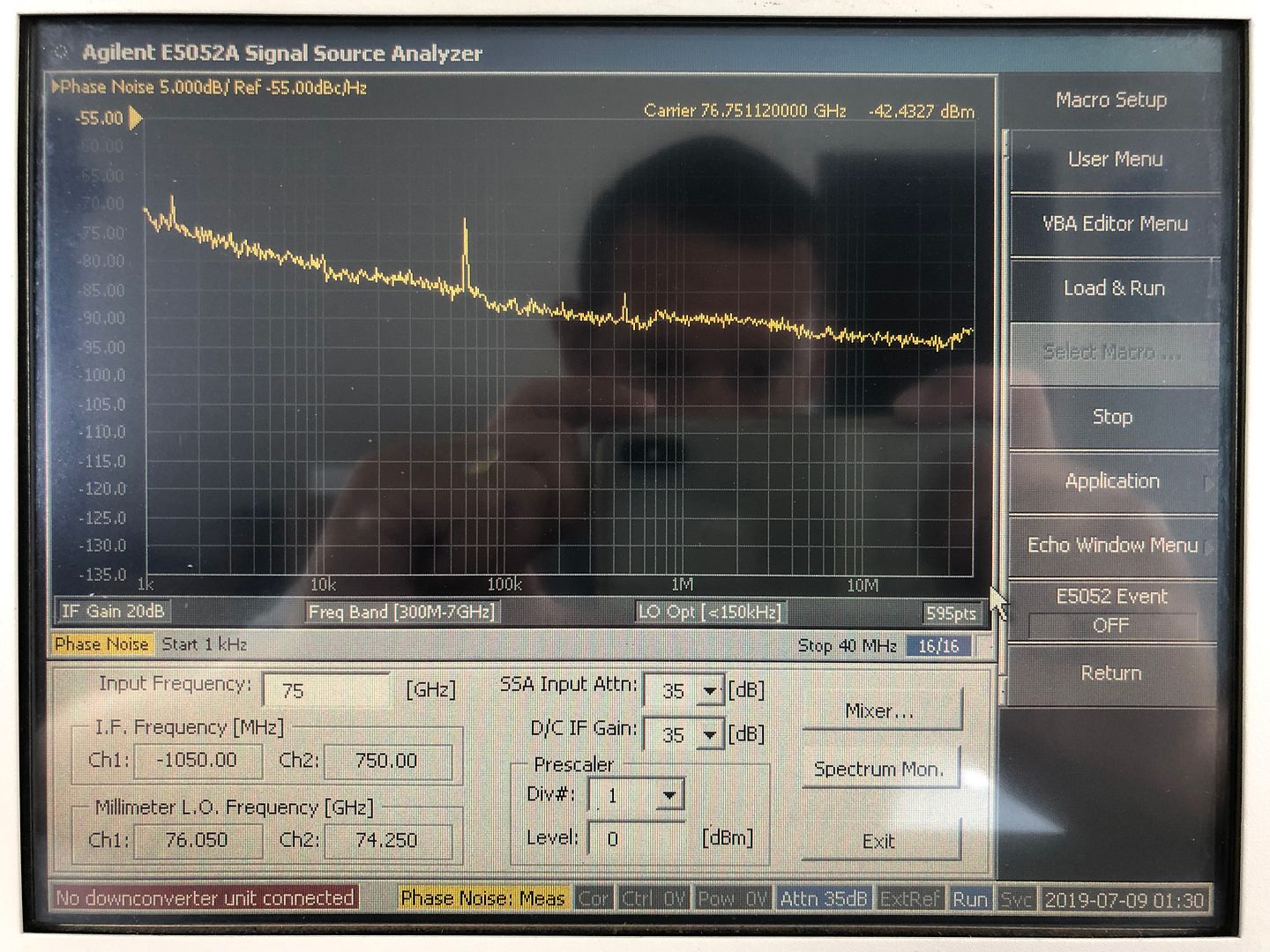Click the Stop 40 MHz value

847,646
